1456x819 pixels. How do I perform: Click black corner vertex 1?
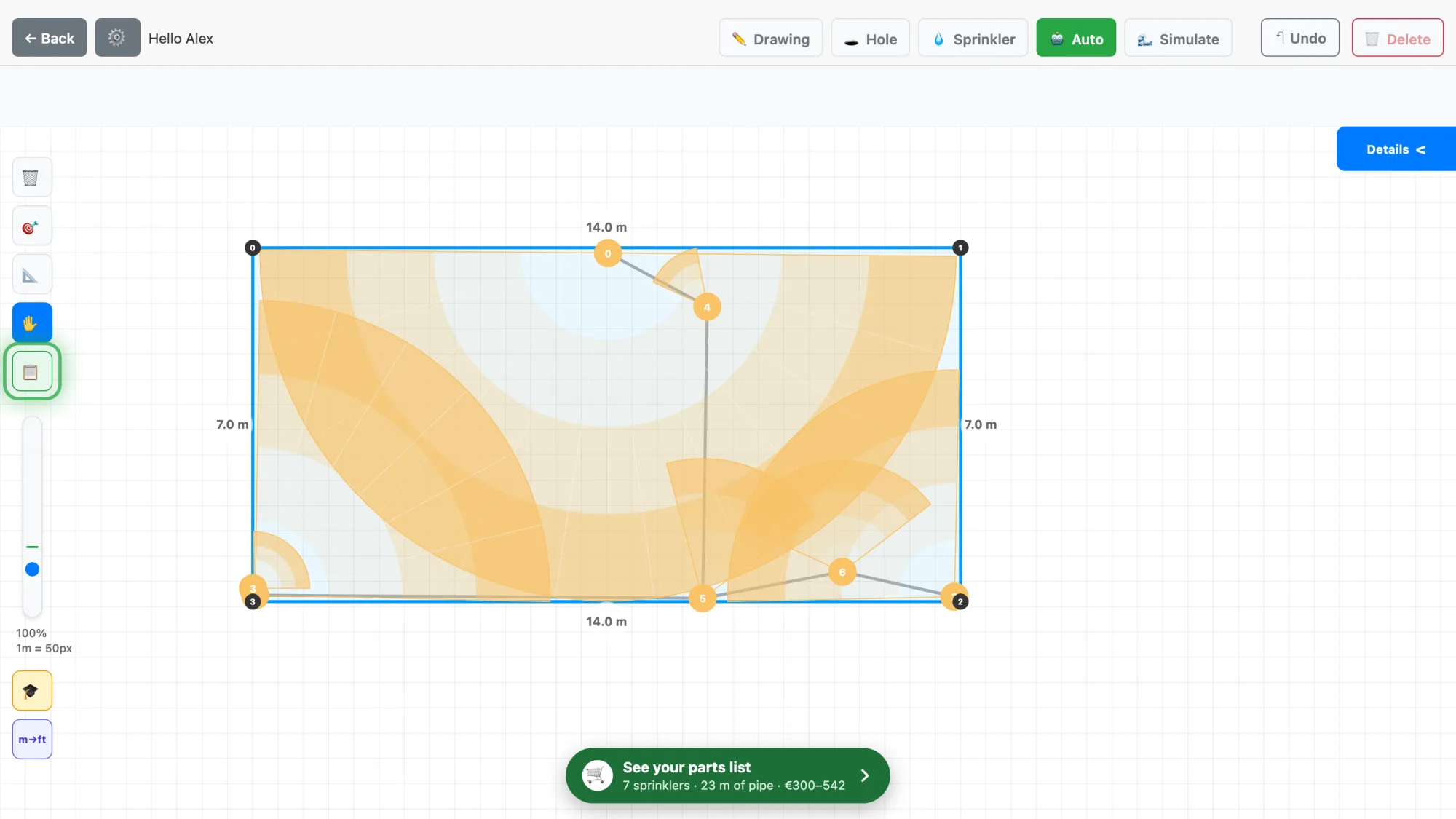click(960, 248)
